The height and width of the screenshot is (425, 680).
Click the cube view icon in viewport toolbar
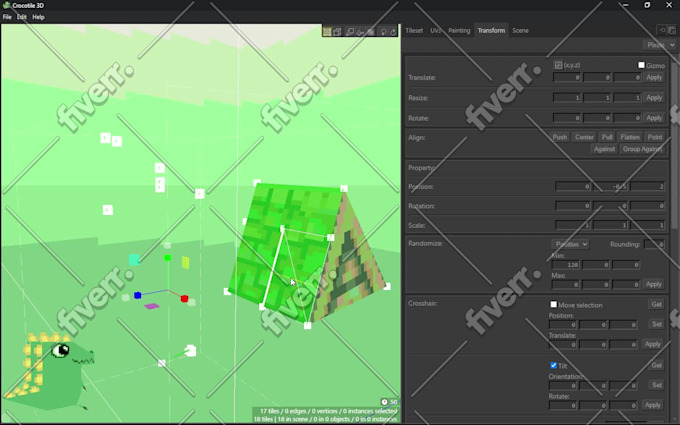pos(337,32)
